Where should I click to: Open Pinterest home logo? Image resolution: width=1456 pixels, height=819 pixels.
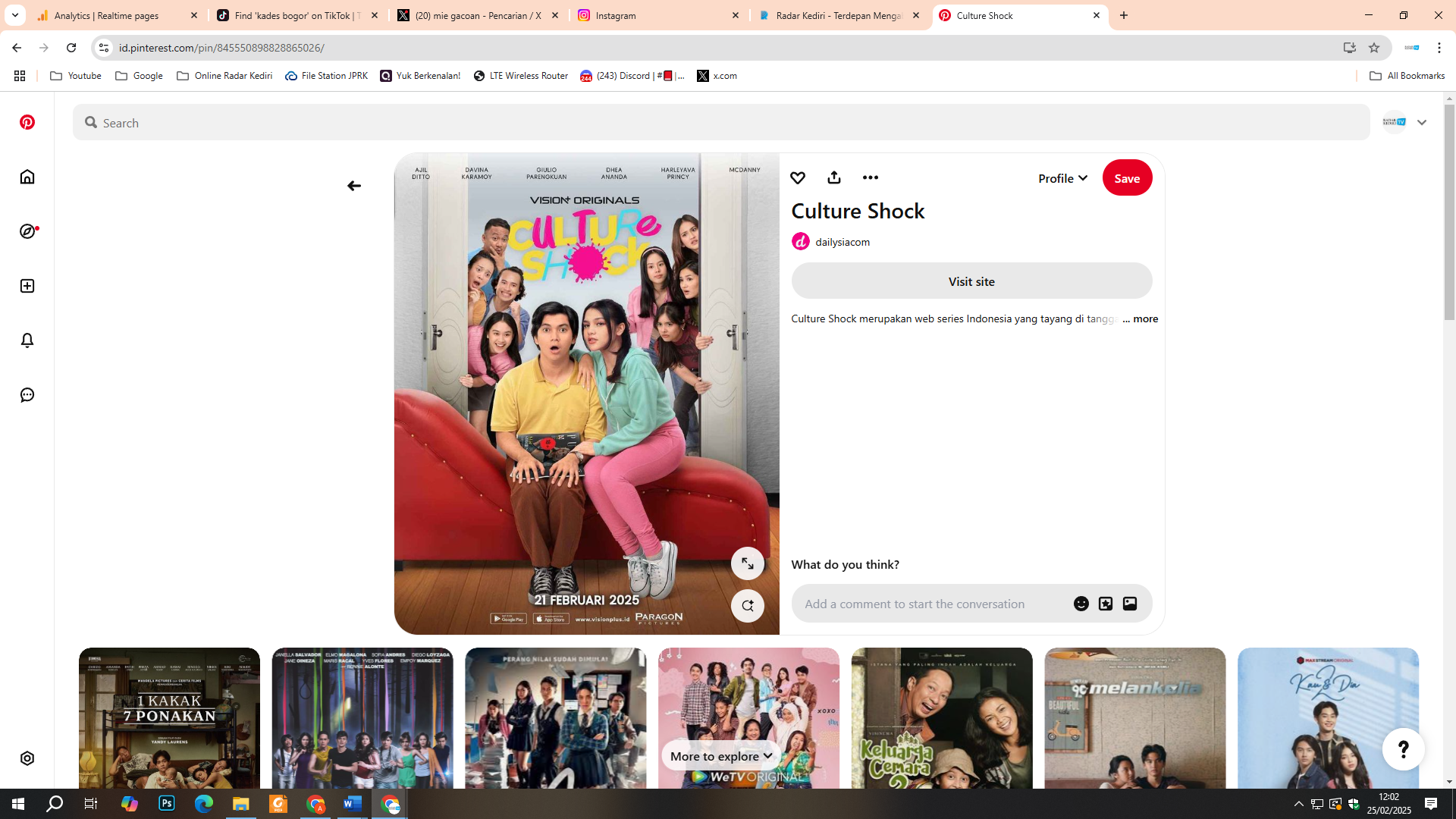pos(27,122)
